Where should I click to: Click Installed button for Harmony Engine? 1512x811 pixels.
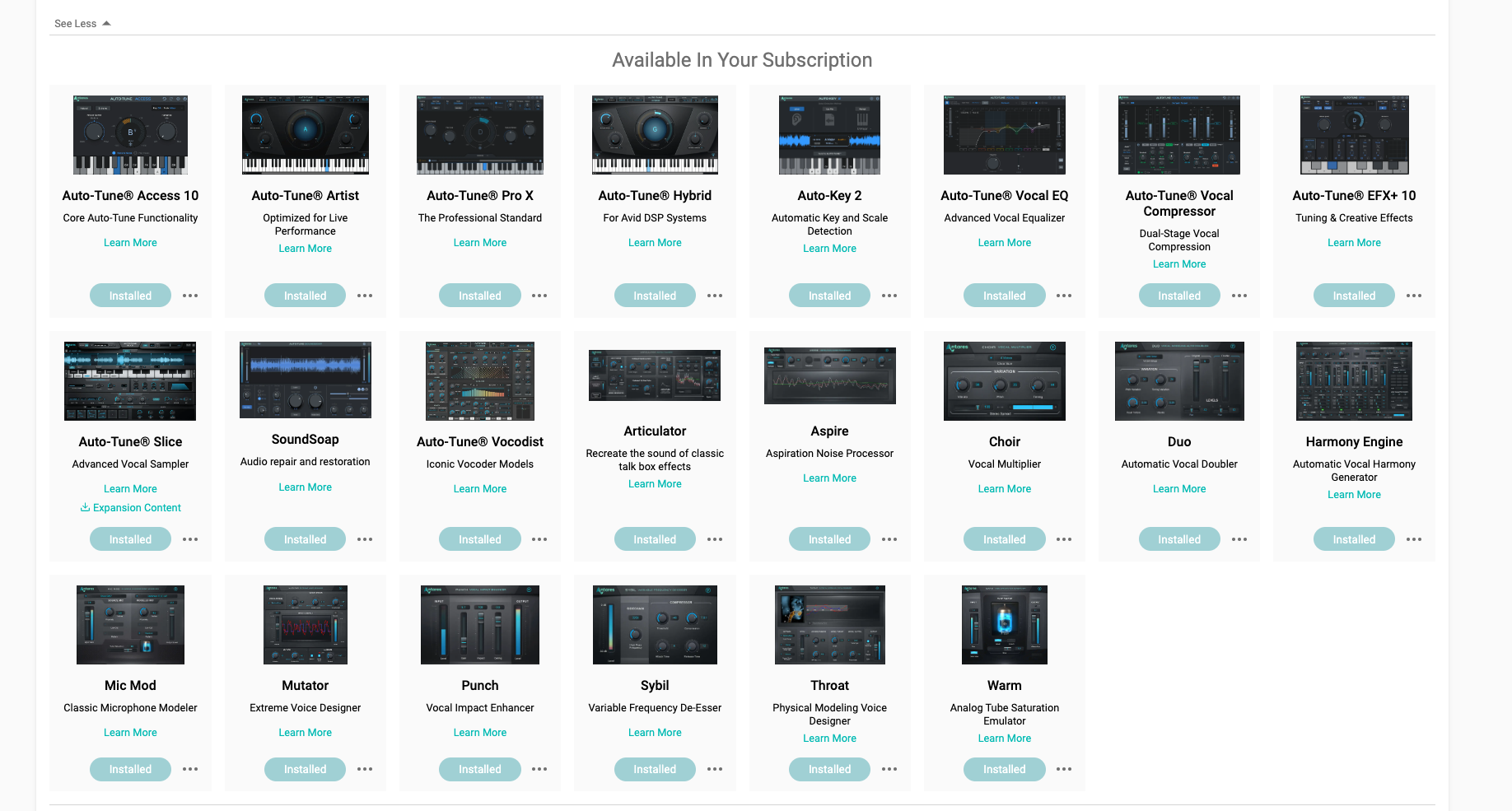[x=1354, y=539]
